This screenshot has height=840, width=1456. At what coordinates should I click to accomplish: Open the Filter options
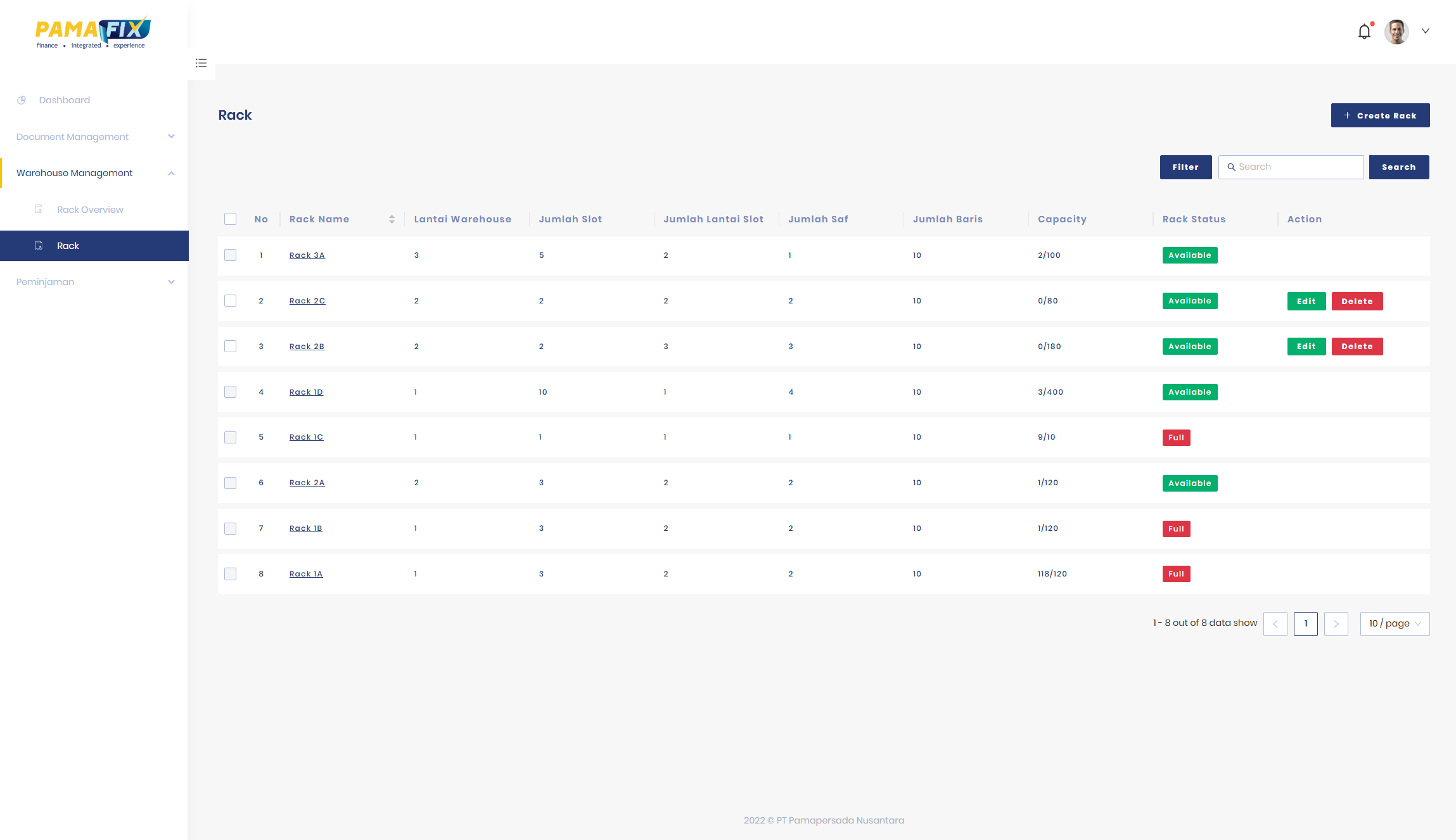click(x=1185, y=167)
